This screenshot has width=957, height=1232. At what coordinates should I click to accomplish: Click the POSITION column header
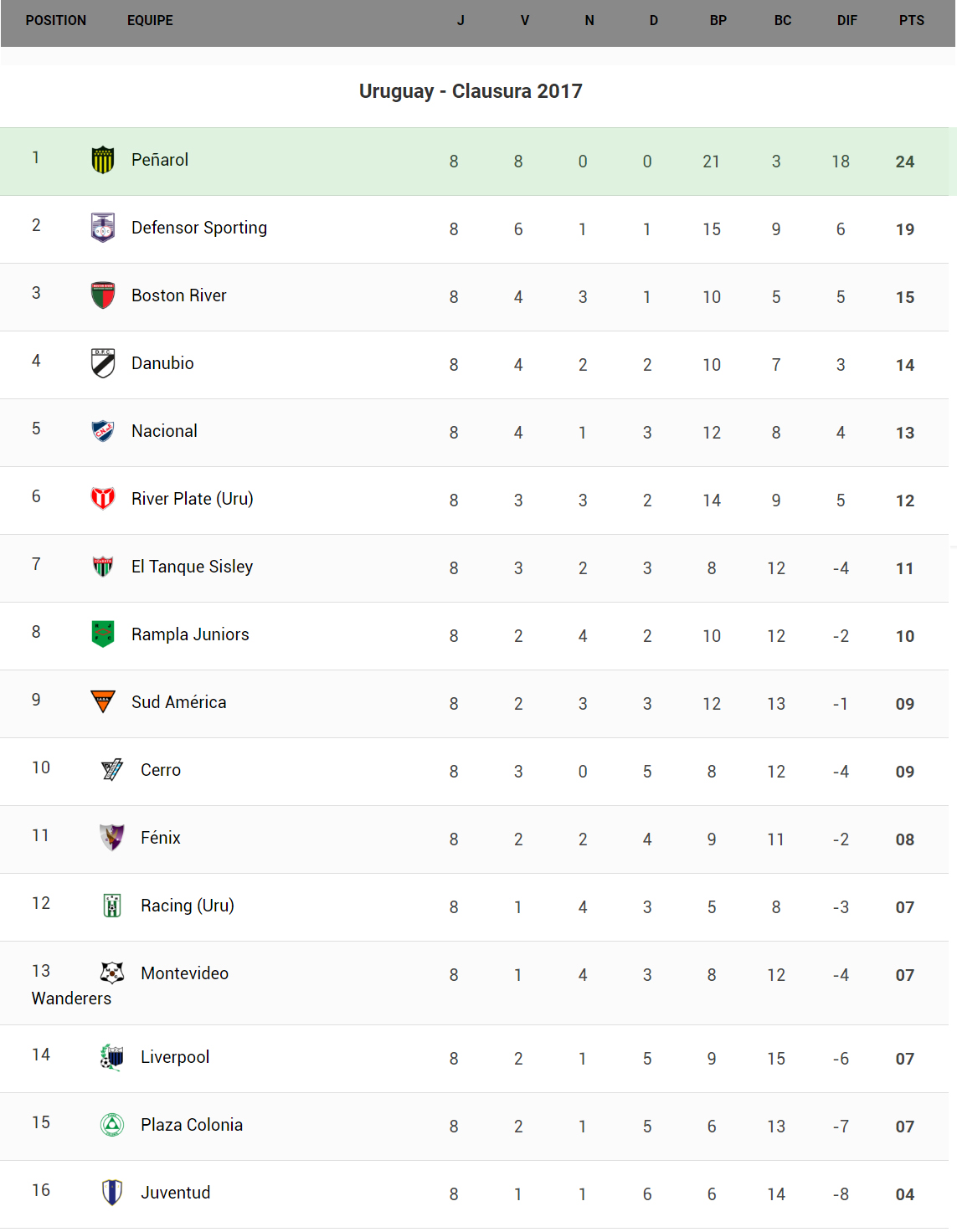[56, 21]
